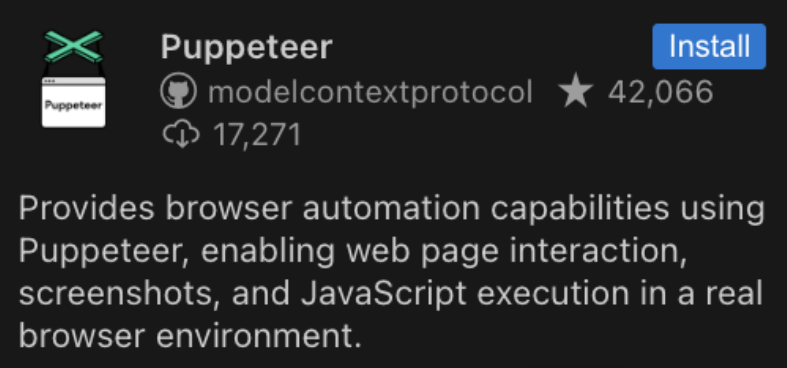Screen dimensions: 787x368
Task: Open the Puppeteer extension logo thumbnail
Action: click(73, 79)
